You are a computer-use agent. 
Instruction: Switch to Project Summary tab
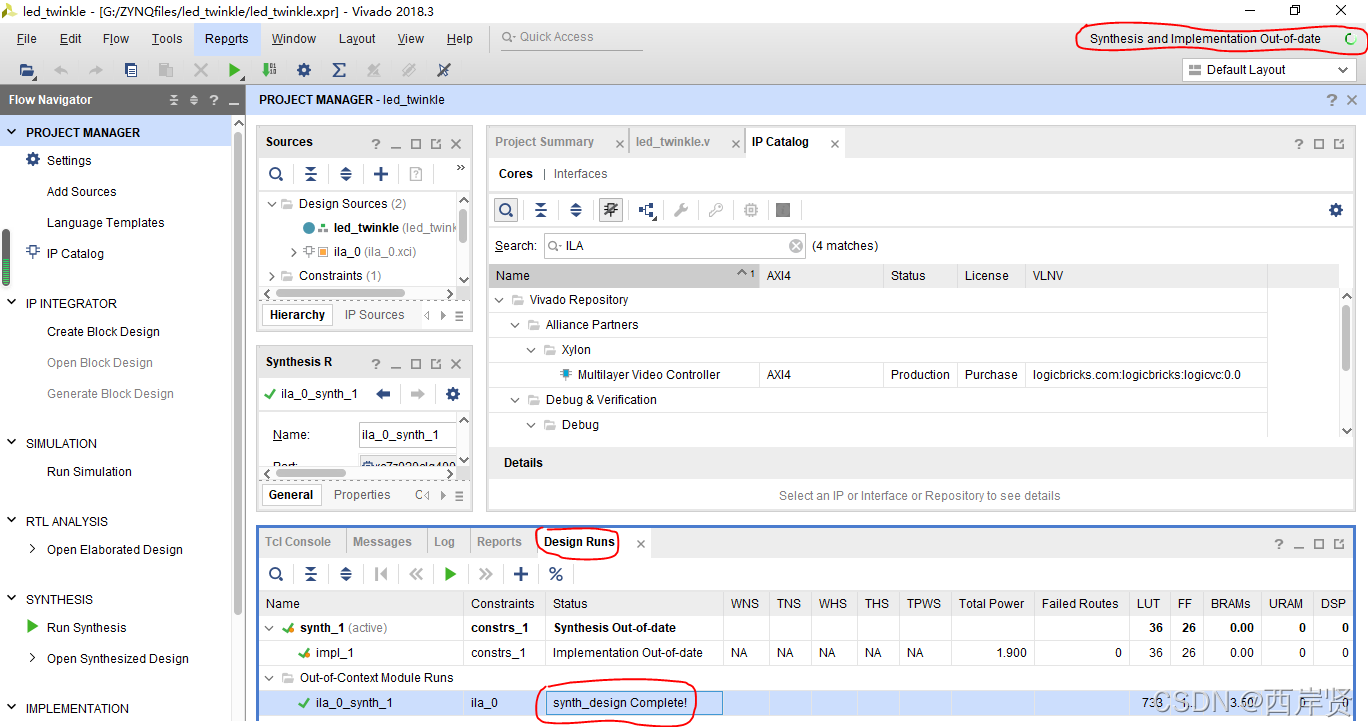[x=544, y=142]
